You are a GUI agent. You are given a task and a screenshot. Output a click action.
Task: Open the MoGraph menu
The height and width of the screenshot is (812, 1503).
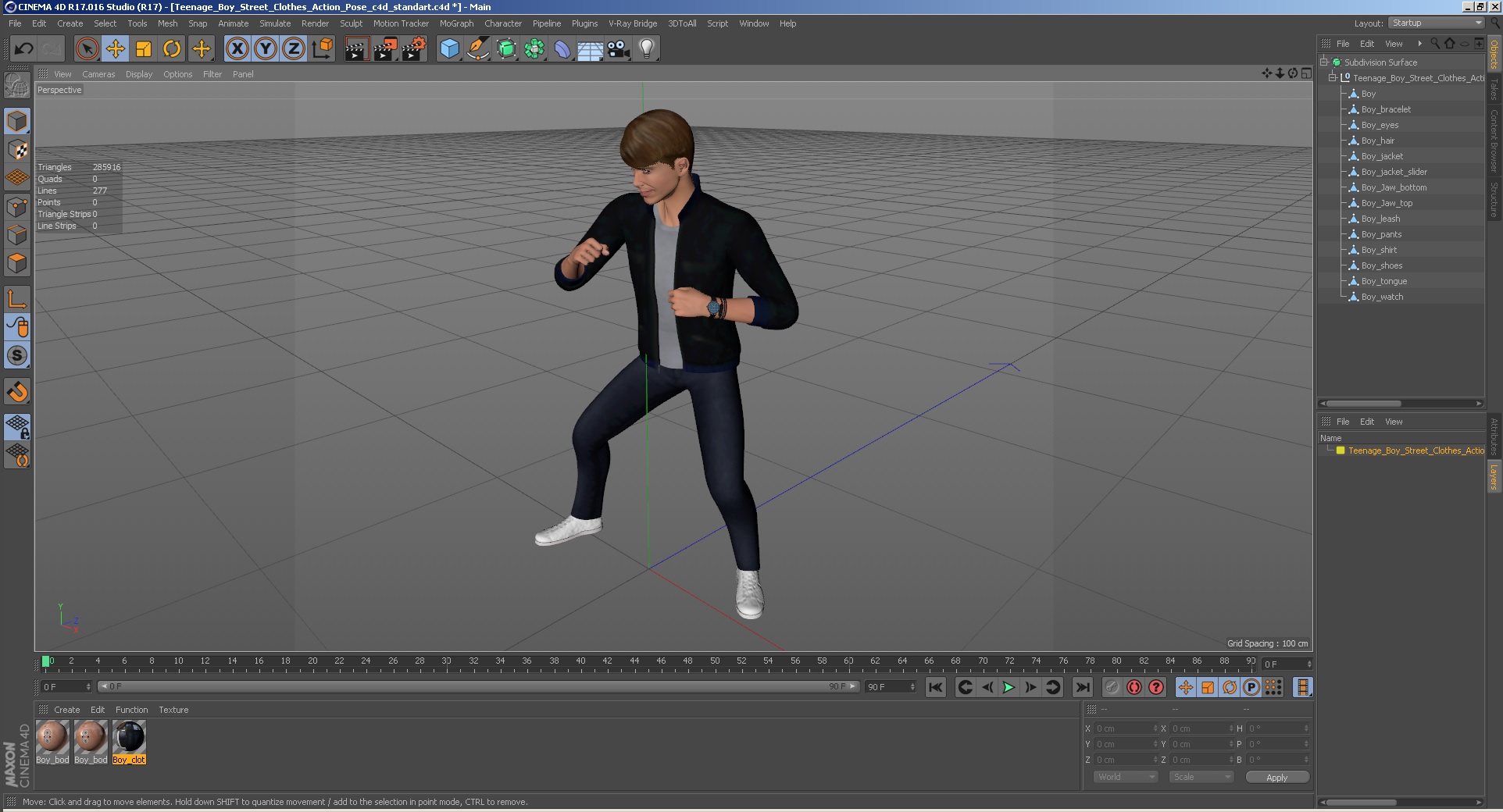[457, 23]
